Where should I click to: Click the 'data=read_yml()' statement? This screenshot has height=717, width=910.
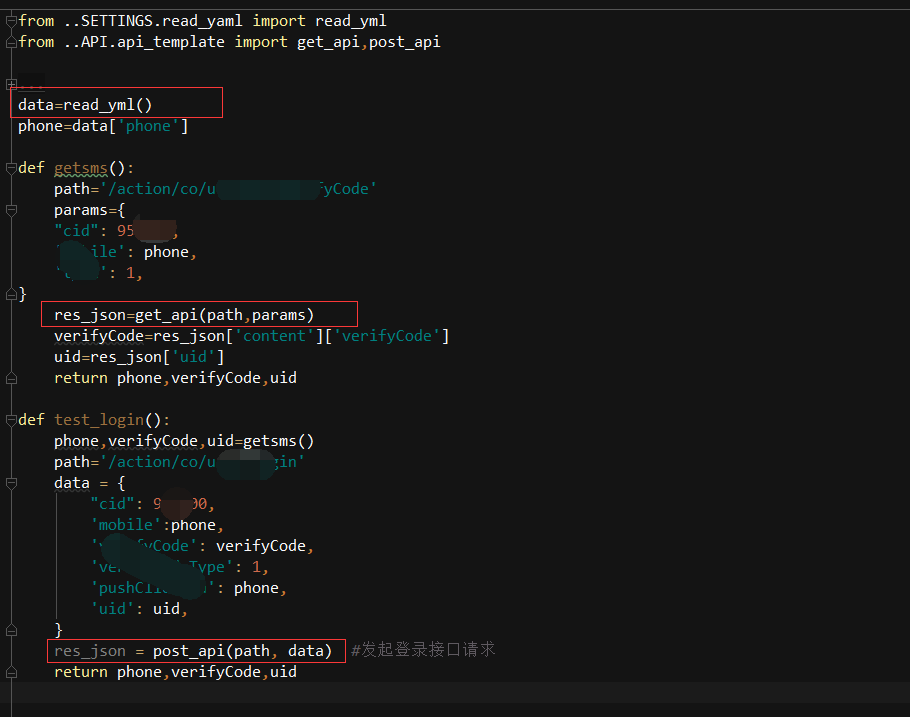(85, 105)
